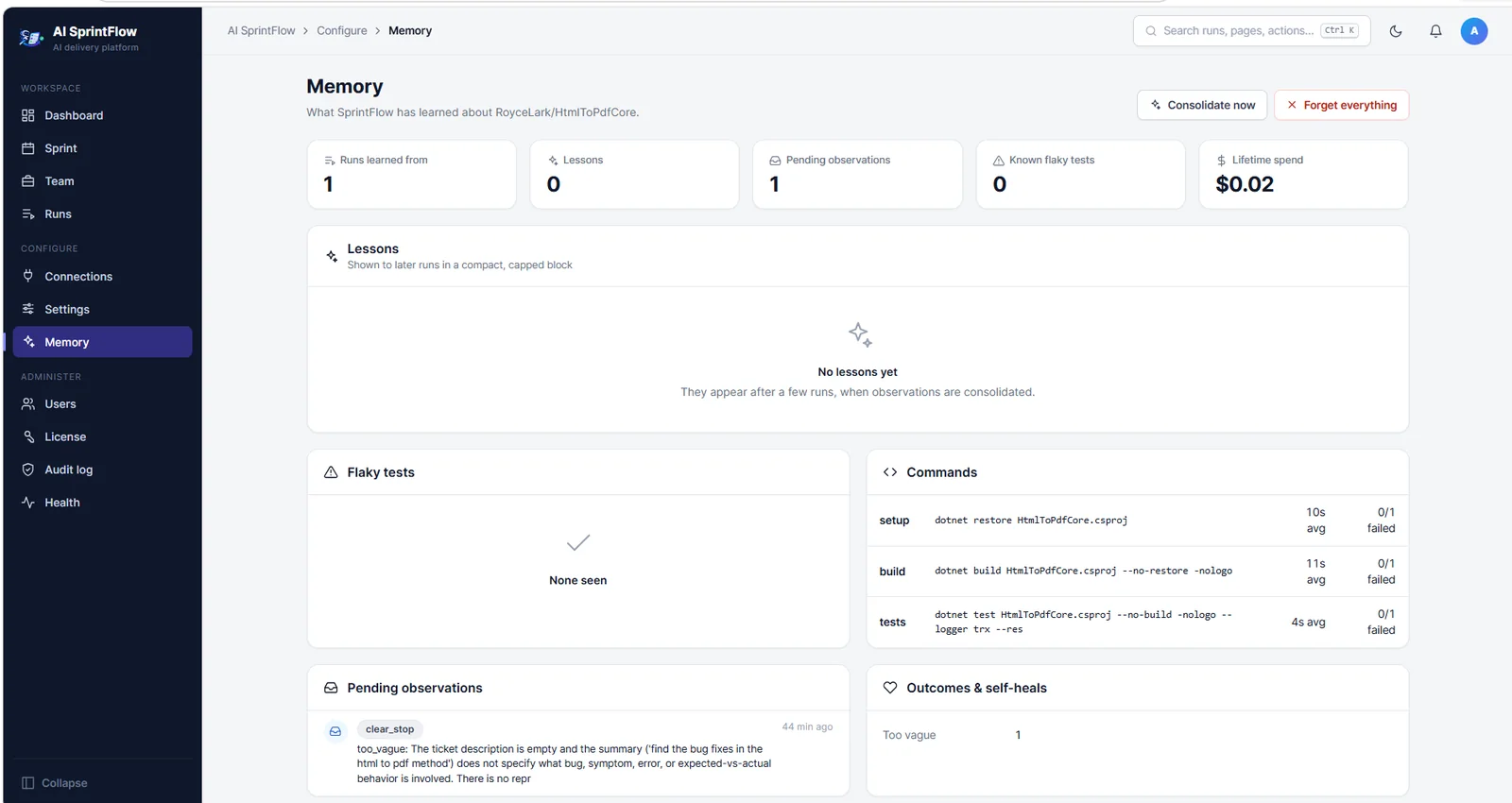The width and height of the screenshot is (1512, 803).
Task: Click the Connections plug icon in sidebar
Action: click(x=28, y=277)
